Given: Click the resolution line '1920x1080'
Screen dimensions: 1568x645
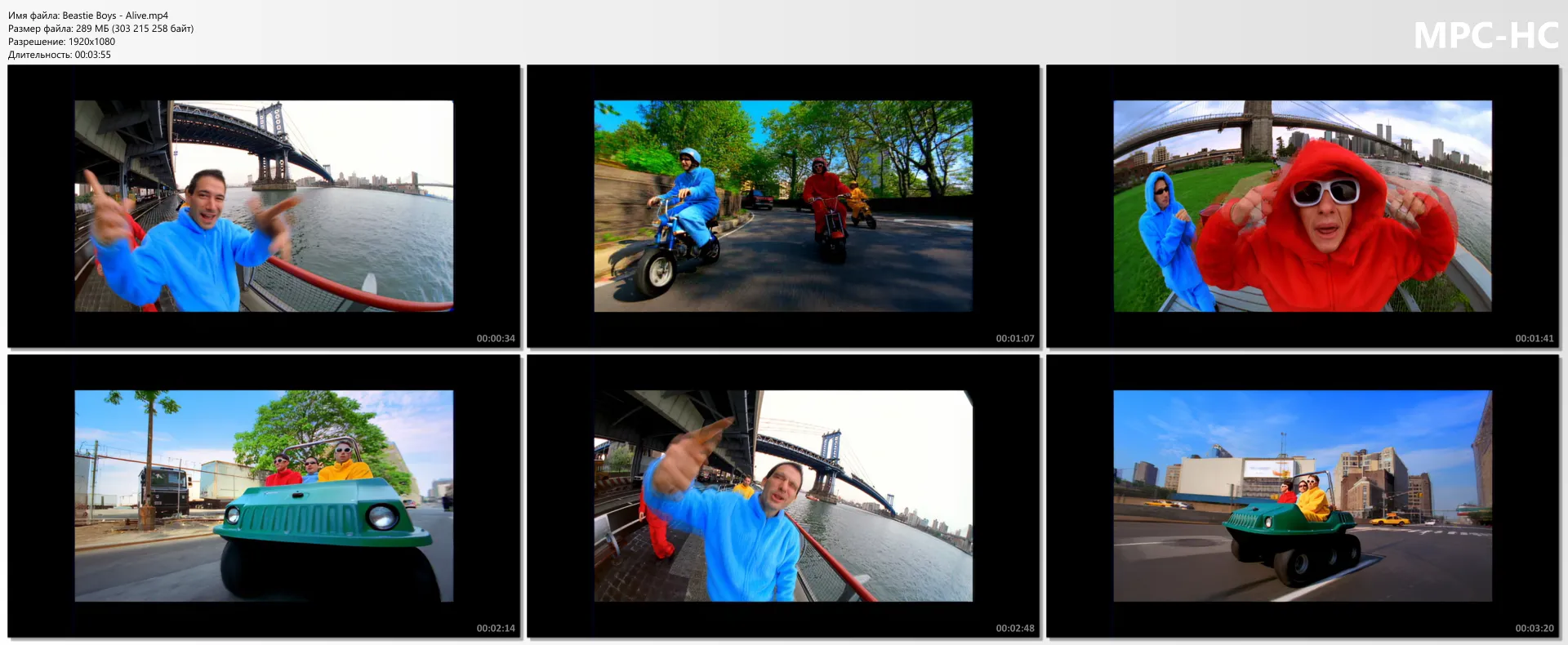Looking at the screenshot, I should [x=91, y=42].
